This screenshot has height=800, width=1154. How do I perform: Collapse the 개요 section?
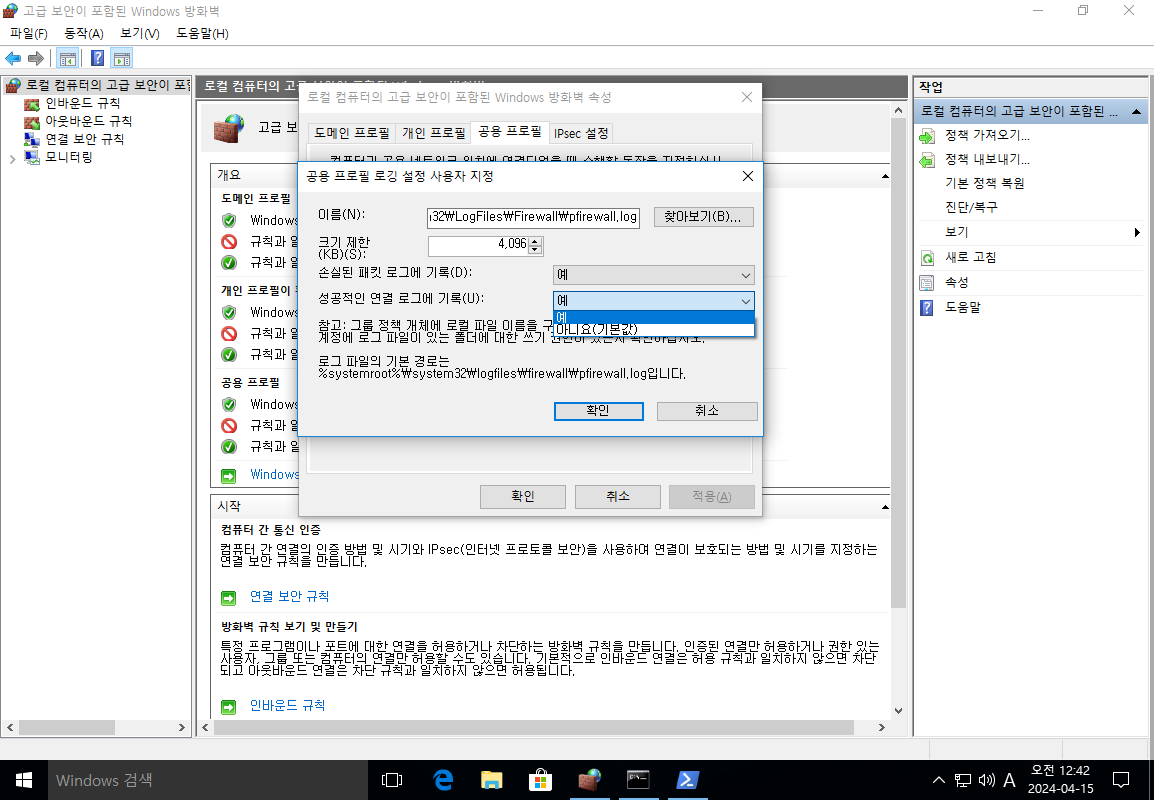coord(885,177)
